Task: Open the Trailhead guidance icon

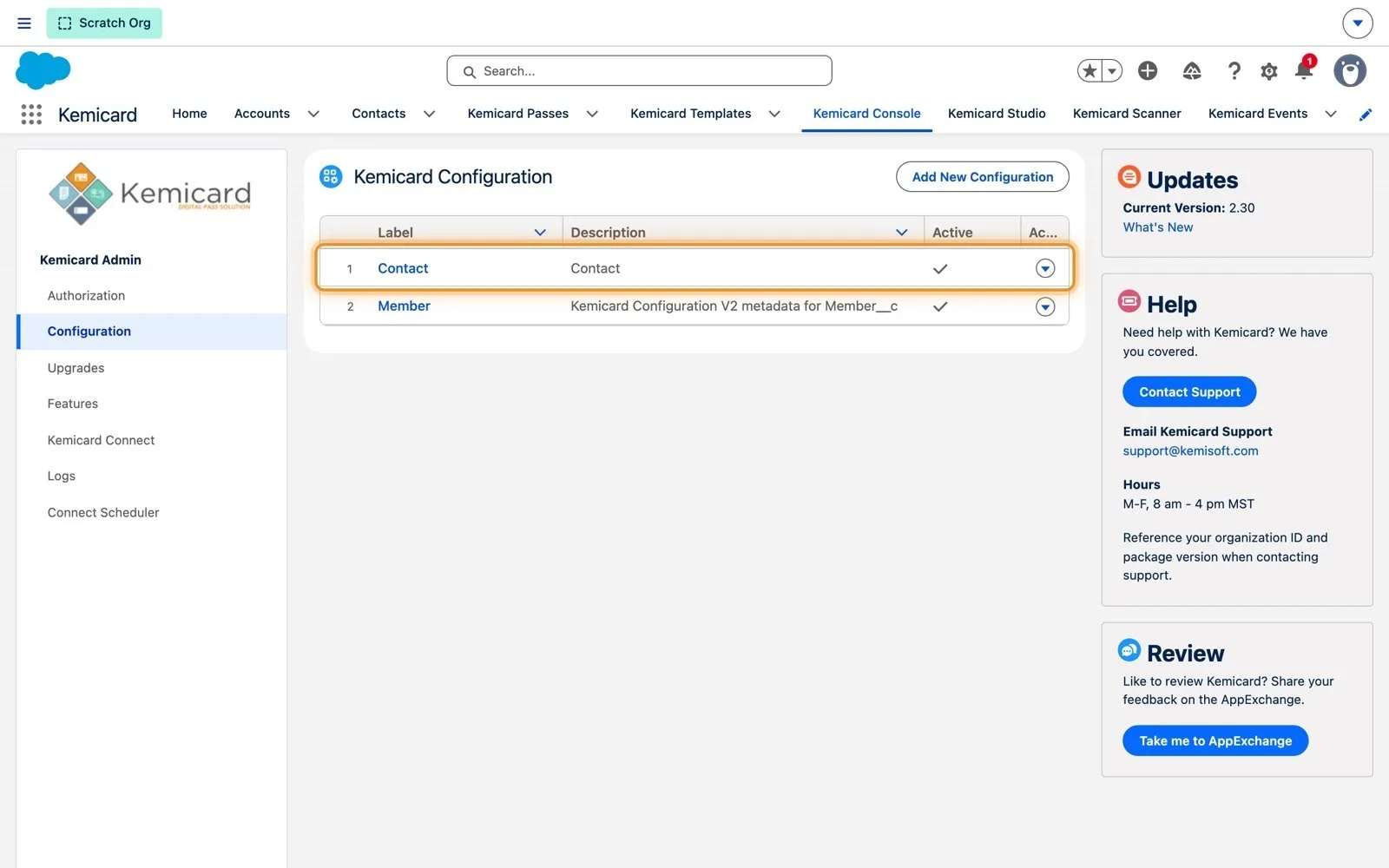Action: (1192, 71)
